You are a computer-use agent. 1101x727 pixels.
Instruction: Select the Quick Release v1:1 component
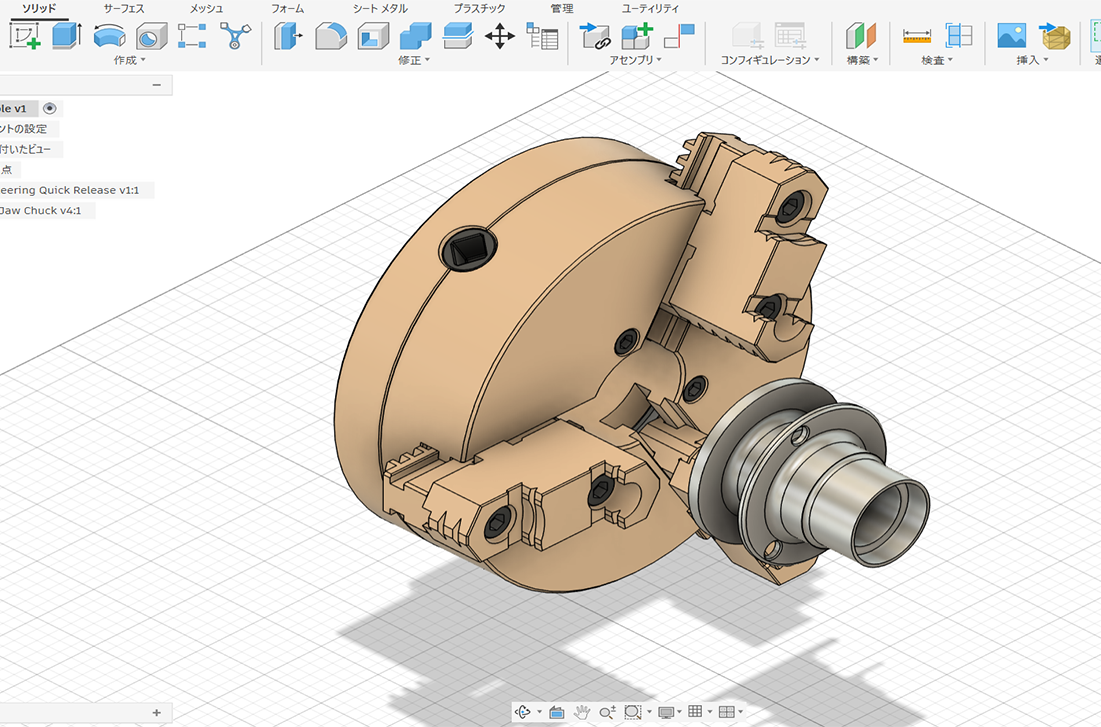[70, 190]
